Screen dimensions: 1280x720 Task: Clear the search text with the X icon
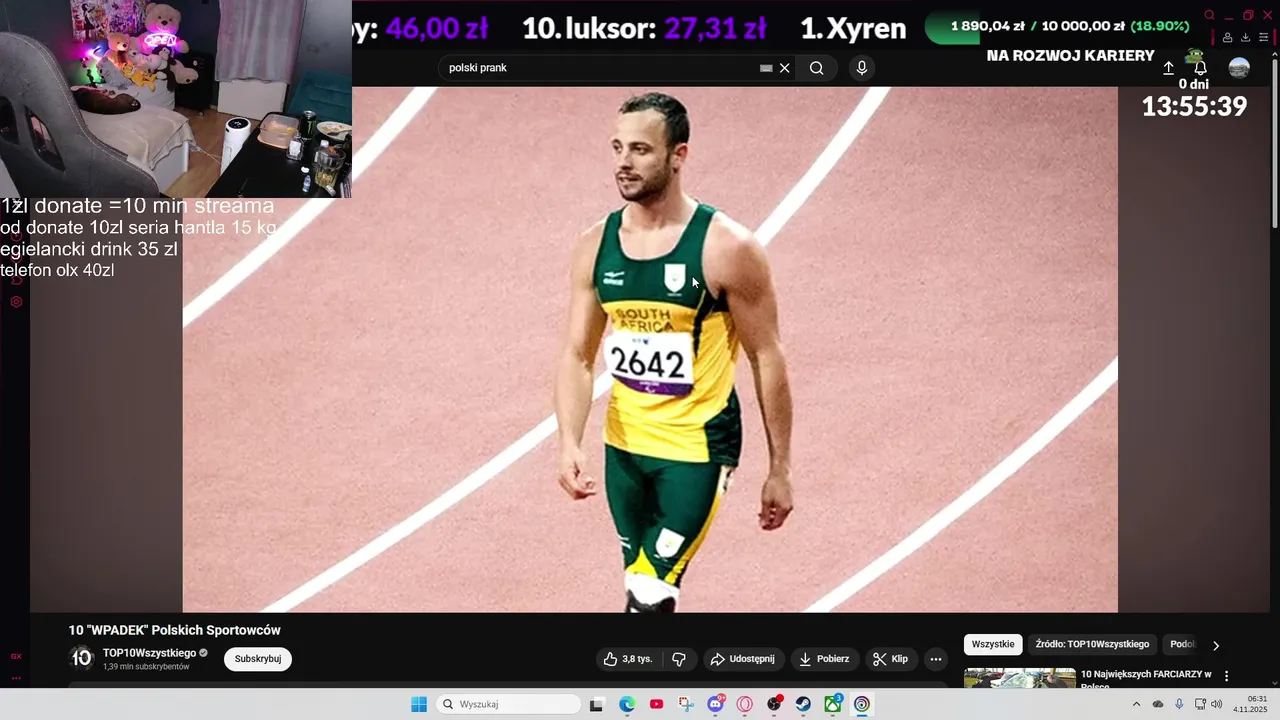pos(785,68)
